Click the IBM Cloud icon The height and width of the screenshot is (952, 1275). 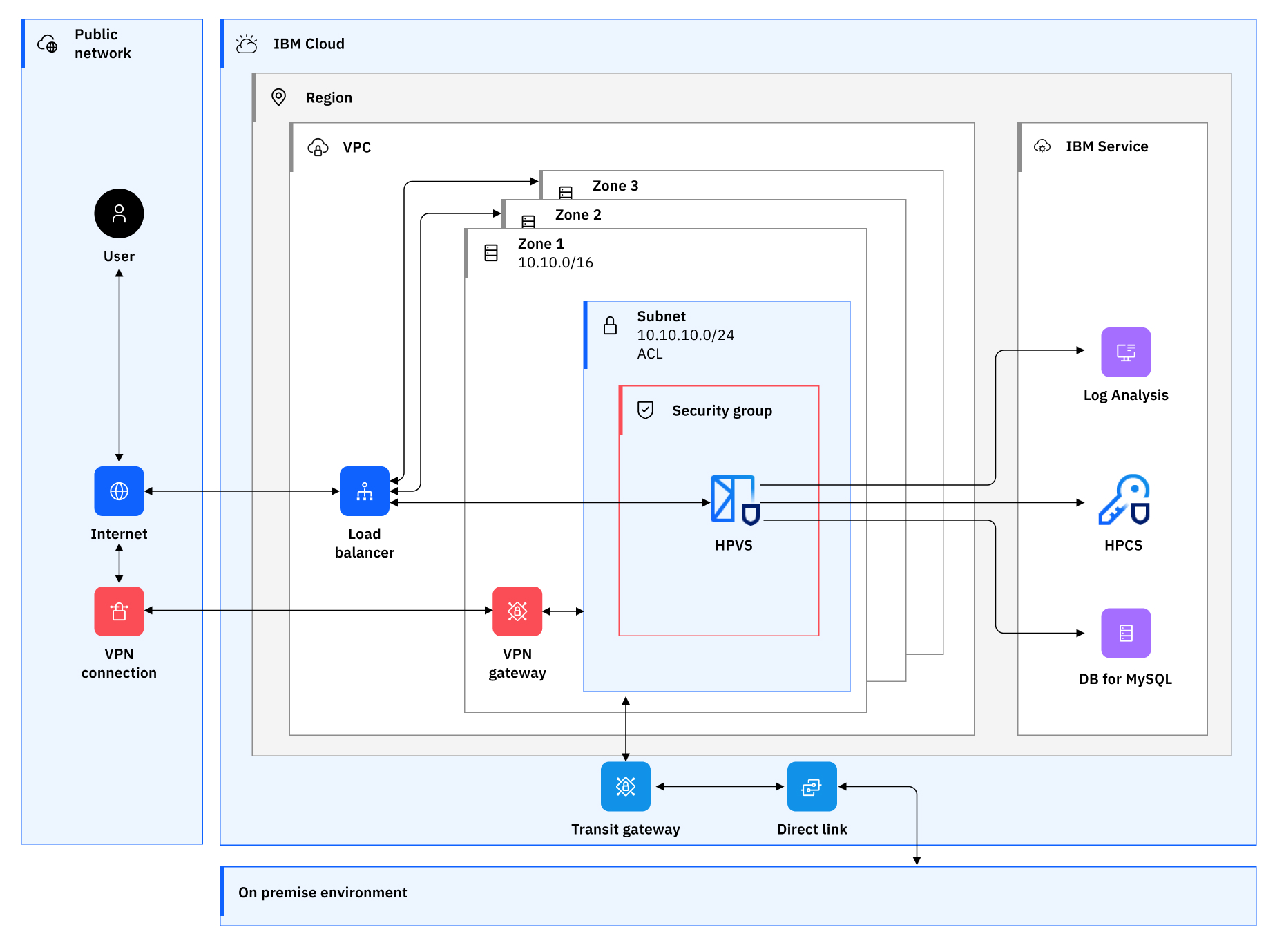click(247, 44)
